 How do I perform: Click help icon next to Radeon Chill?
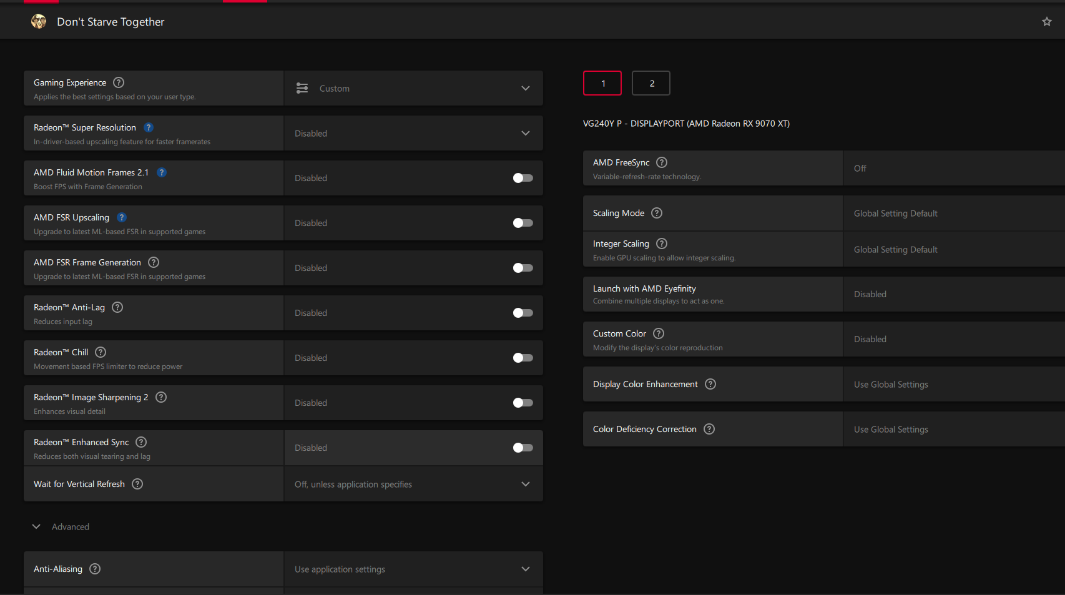(100, 352)
